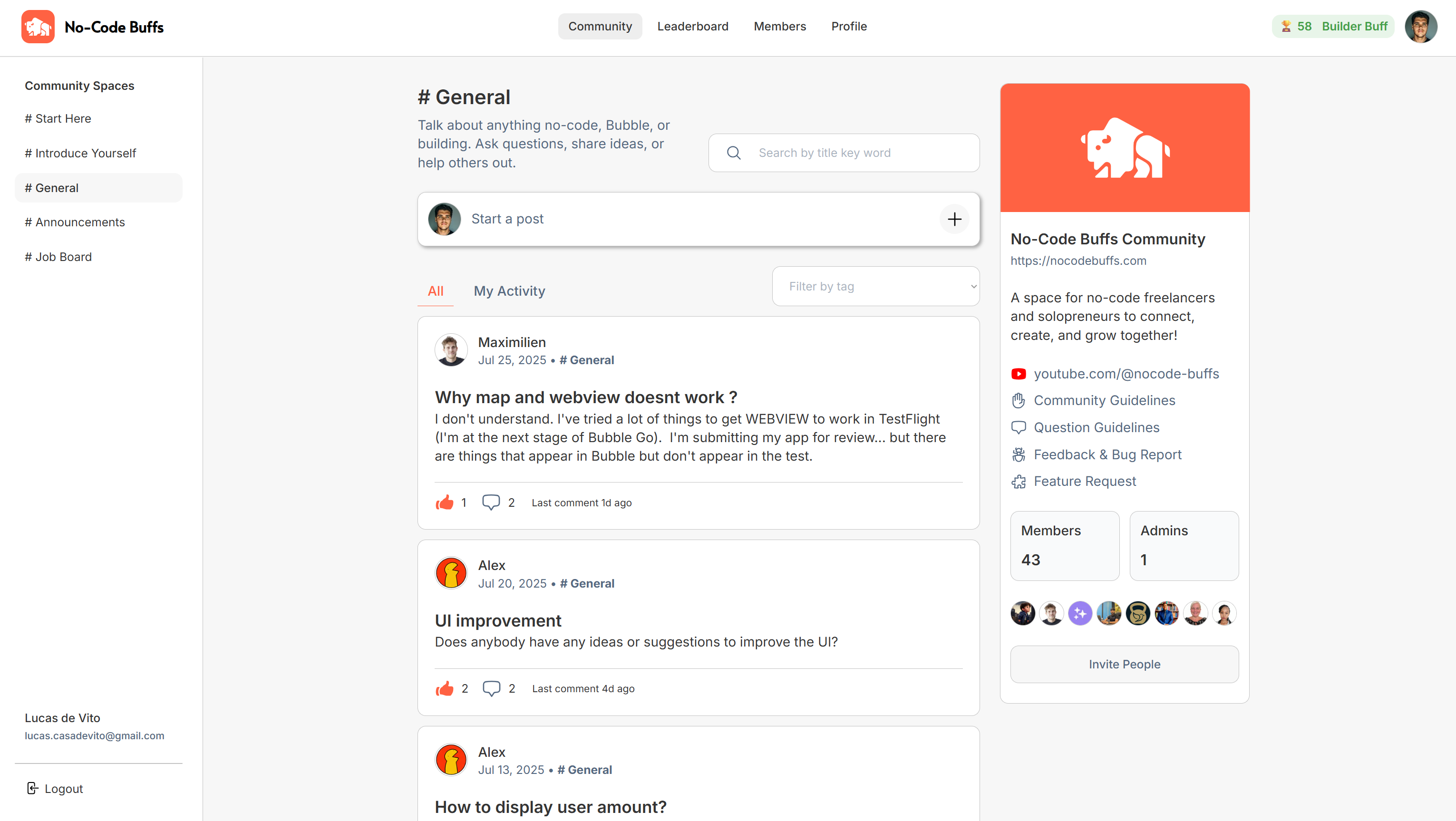Viewport: 1456px width, 821px height.
Task: Like the UI improvement post
Action: point(445,688)
